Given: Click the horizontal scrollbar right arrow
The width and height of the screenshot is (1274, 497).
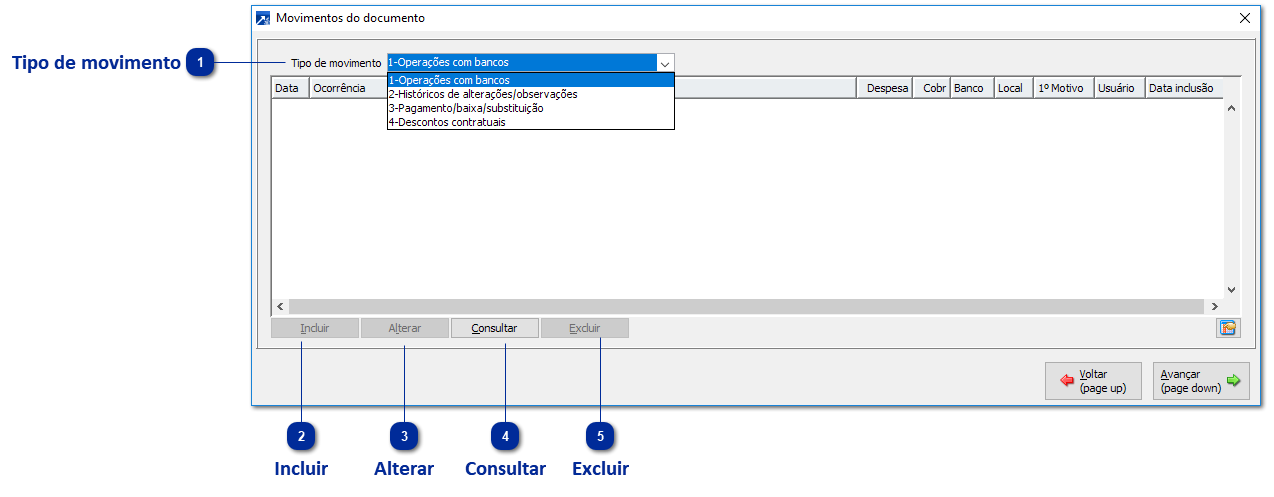Looking at the screenshot, I should (x=1215, y=306).
